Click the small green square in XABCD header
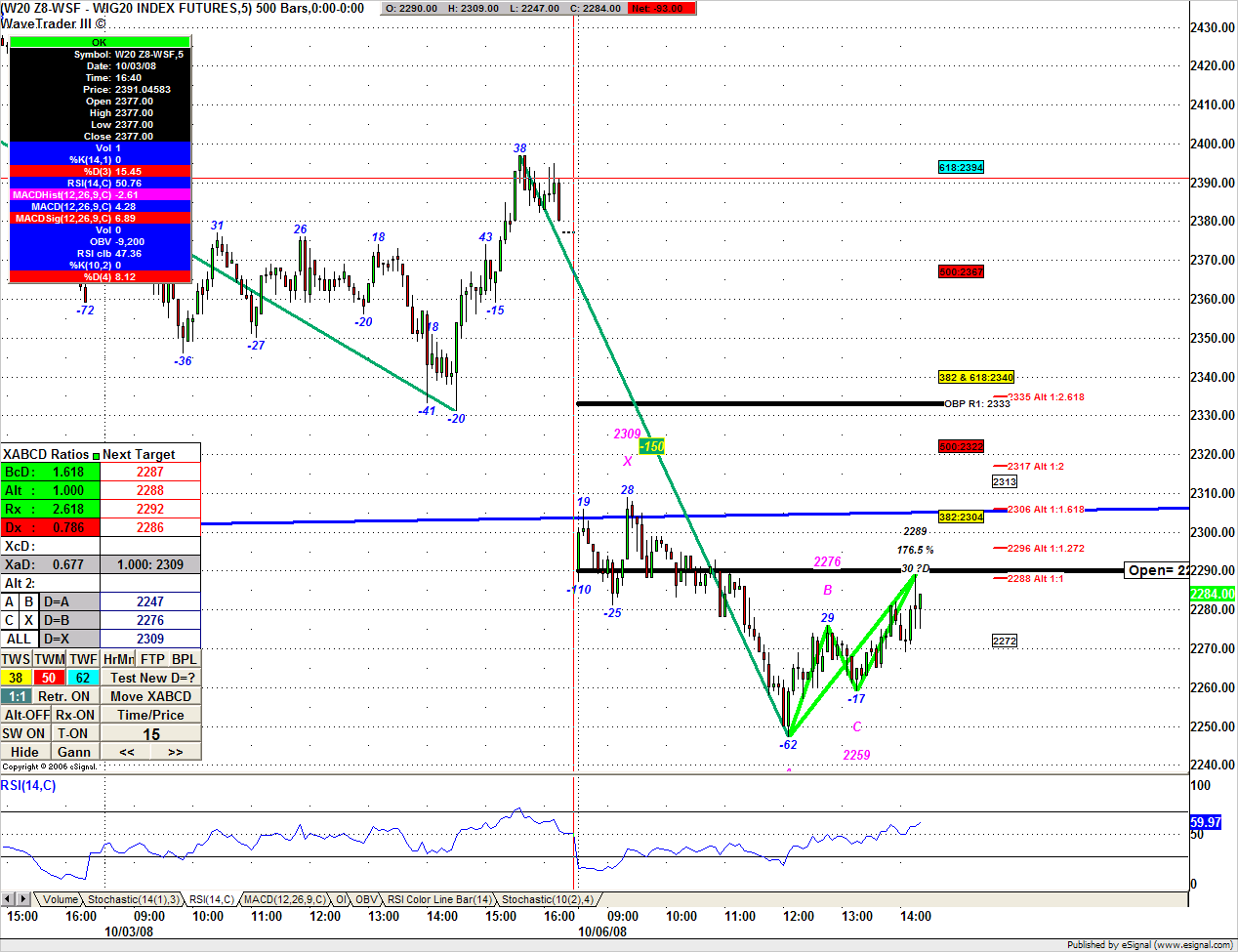 click(x=96, y=455)
